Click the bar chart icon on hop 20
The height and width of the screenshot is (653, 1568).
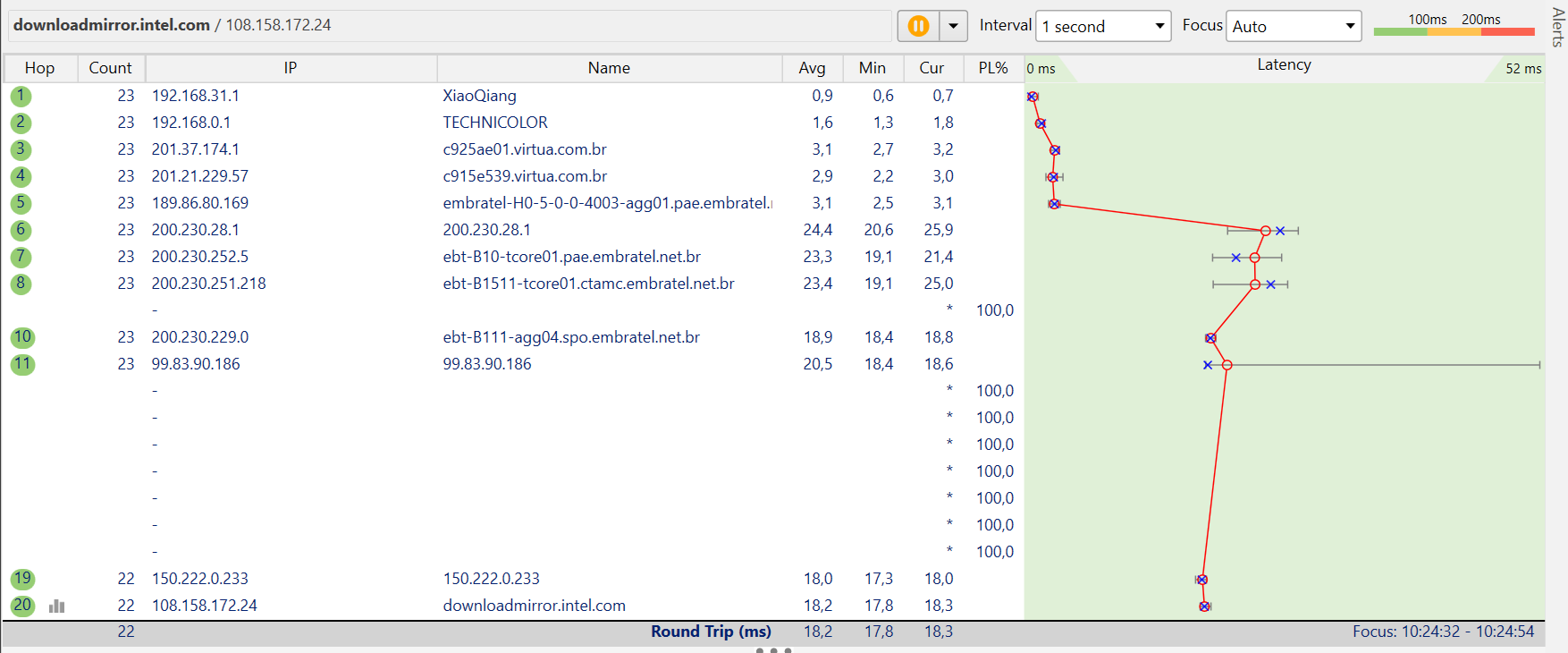click(57, 606)
